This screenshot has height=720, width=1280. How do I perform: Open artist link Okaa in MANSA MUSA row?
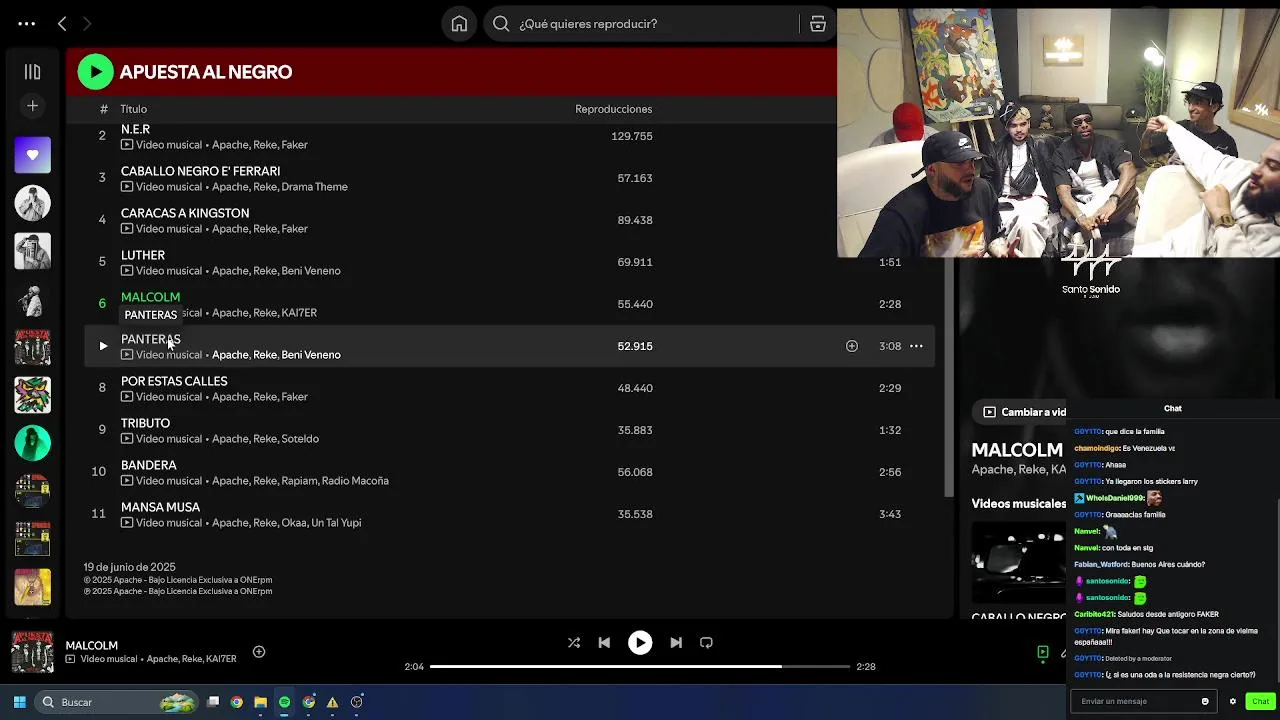pyautogui.click(x=293, y=523)
